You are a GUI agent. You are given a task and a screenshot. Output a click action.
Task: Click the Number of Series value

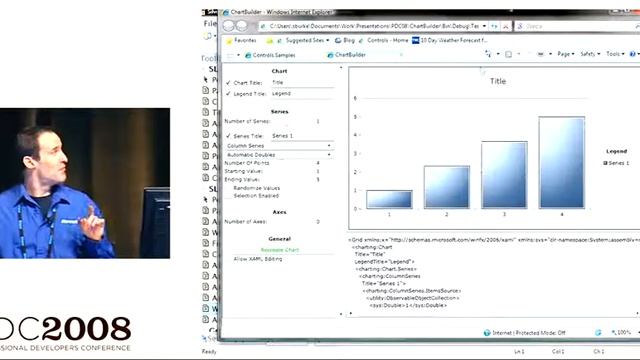pos(318,121)
